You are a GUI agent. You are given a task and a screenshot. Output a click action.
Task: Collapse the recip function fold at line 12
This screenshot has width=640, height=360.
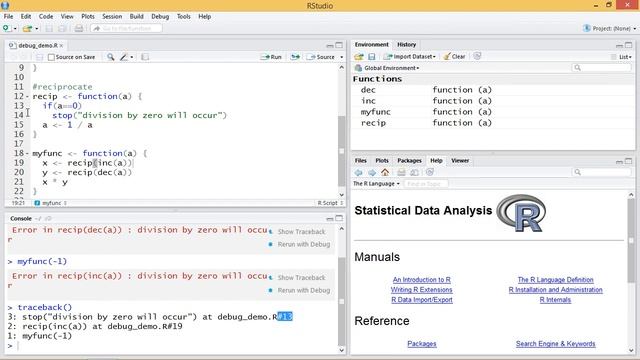pyautogui.click(x=27, y=97)
